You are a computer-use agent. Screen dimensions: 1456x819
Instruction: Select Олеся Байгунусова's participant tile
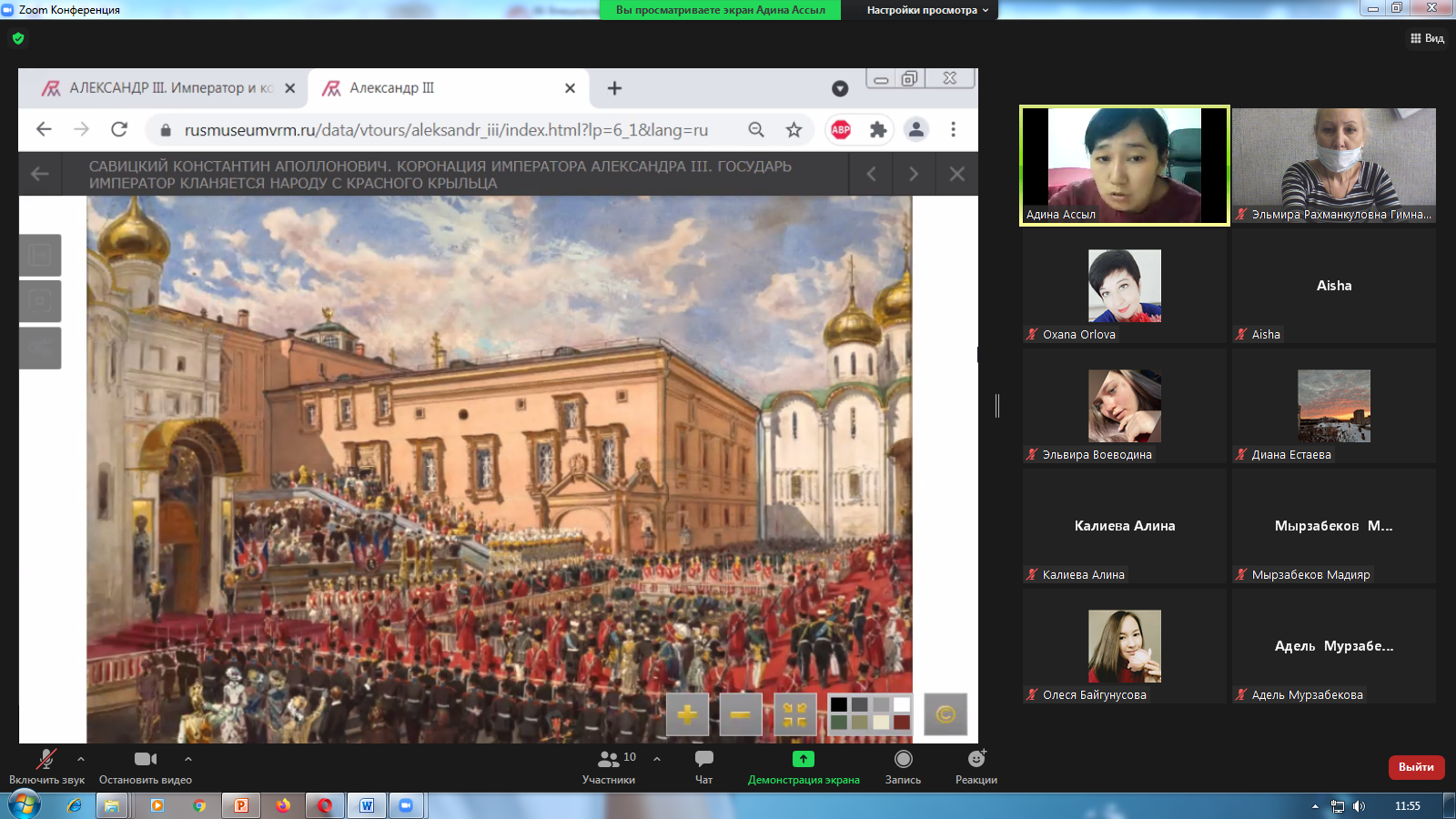(x=1125, y=646)
